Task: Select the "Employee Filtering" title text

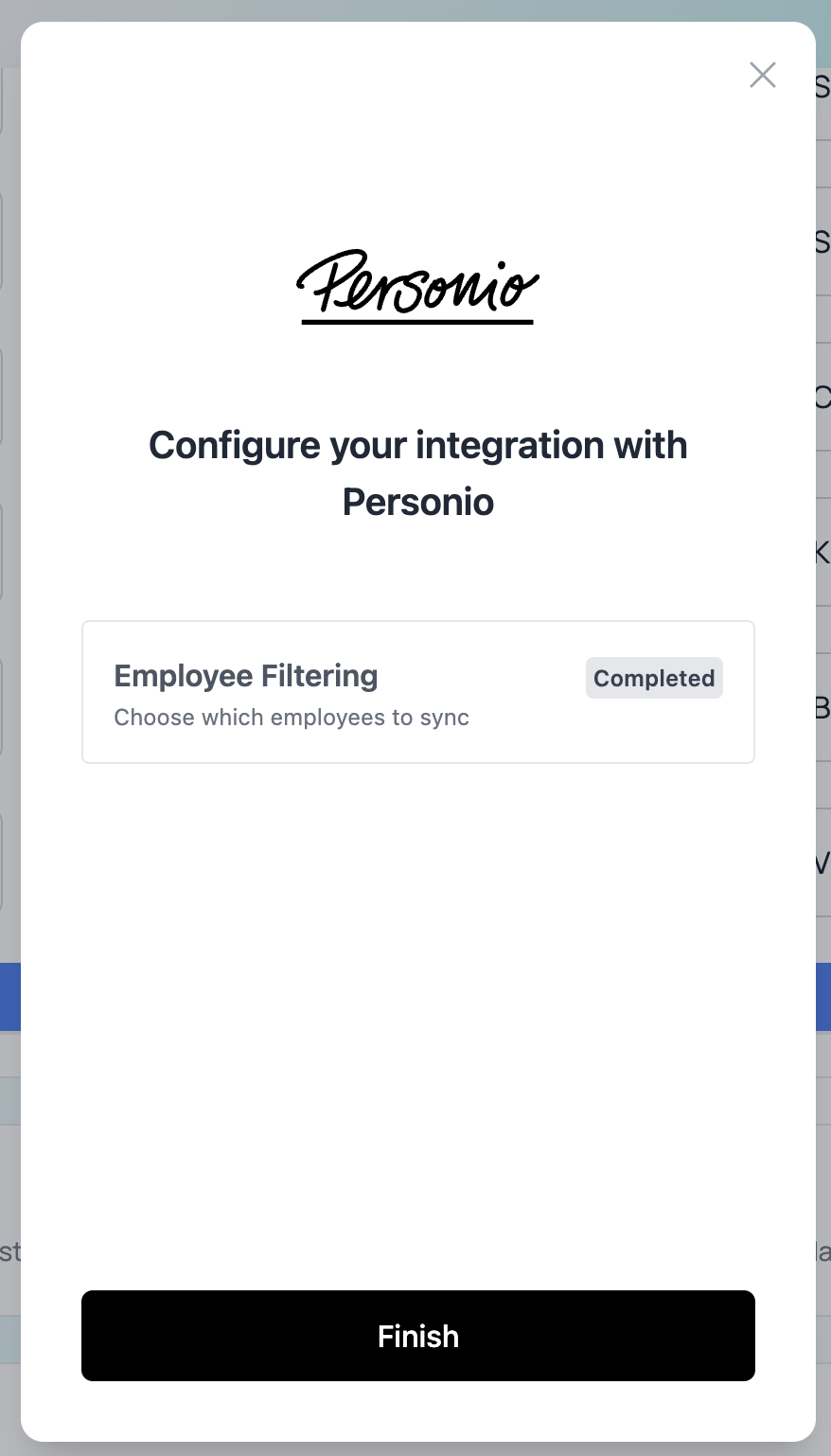Action: [246, 676]
